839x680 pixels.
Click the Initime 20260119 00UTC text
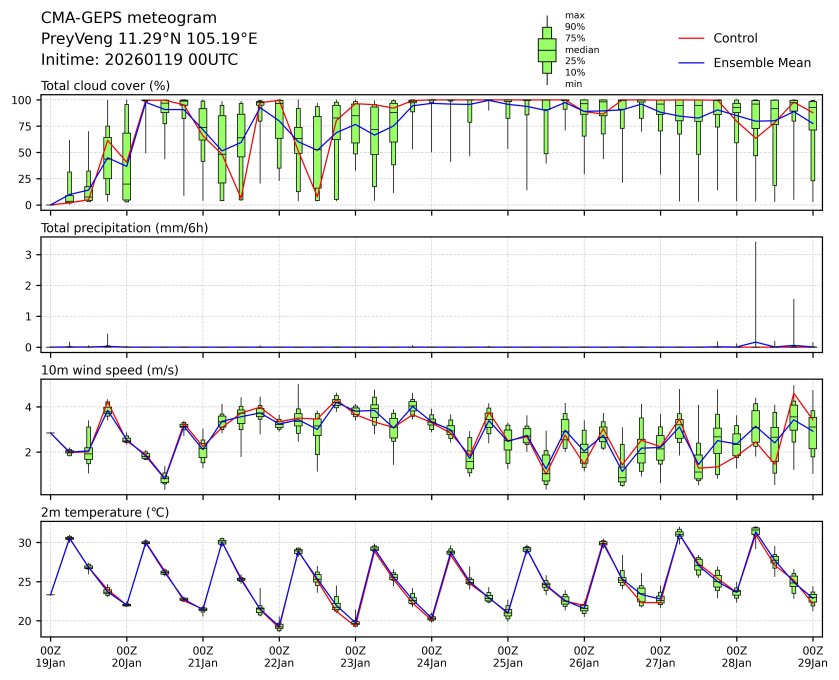coord(139,60)
